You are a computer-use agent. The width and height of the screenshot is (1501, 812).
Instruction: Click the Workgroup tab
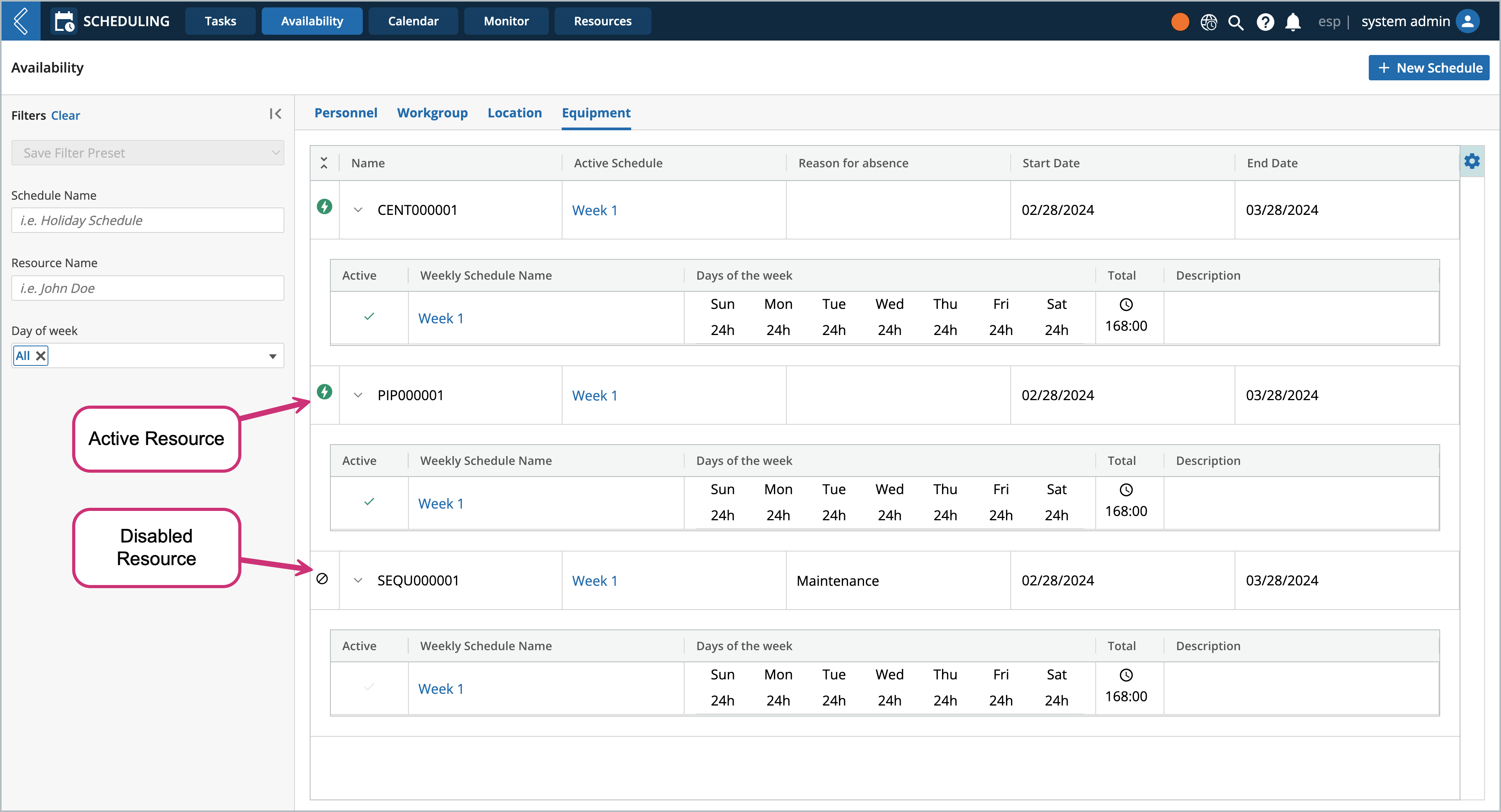(432, 112)
